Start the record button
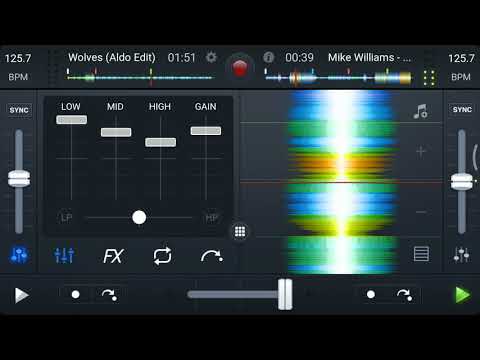The image size is (480, 360). [240, 68]
